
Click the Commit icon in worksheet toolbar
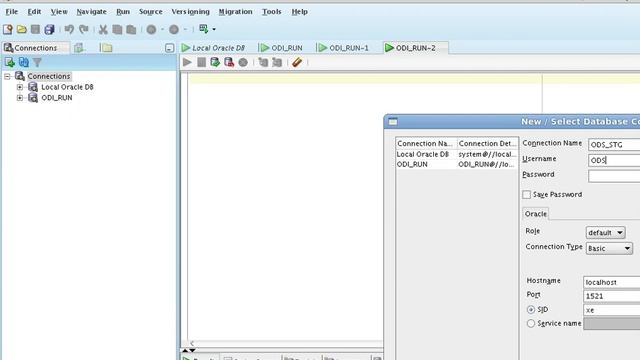point(215,62)
